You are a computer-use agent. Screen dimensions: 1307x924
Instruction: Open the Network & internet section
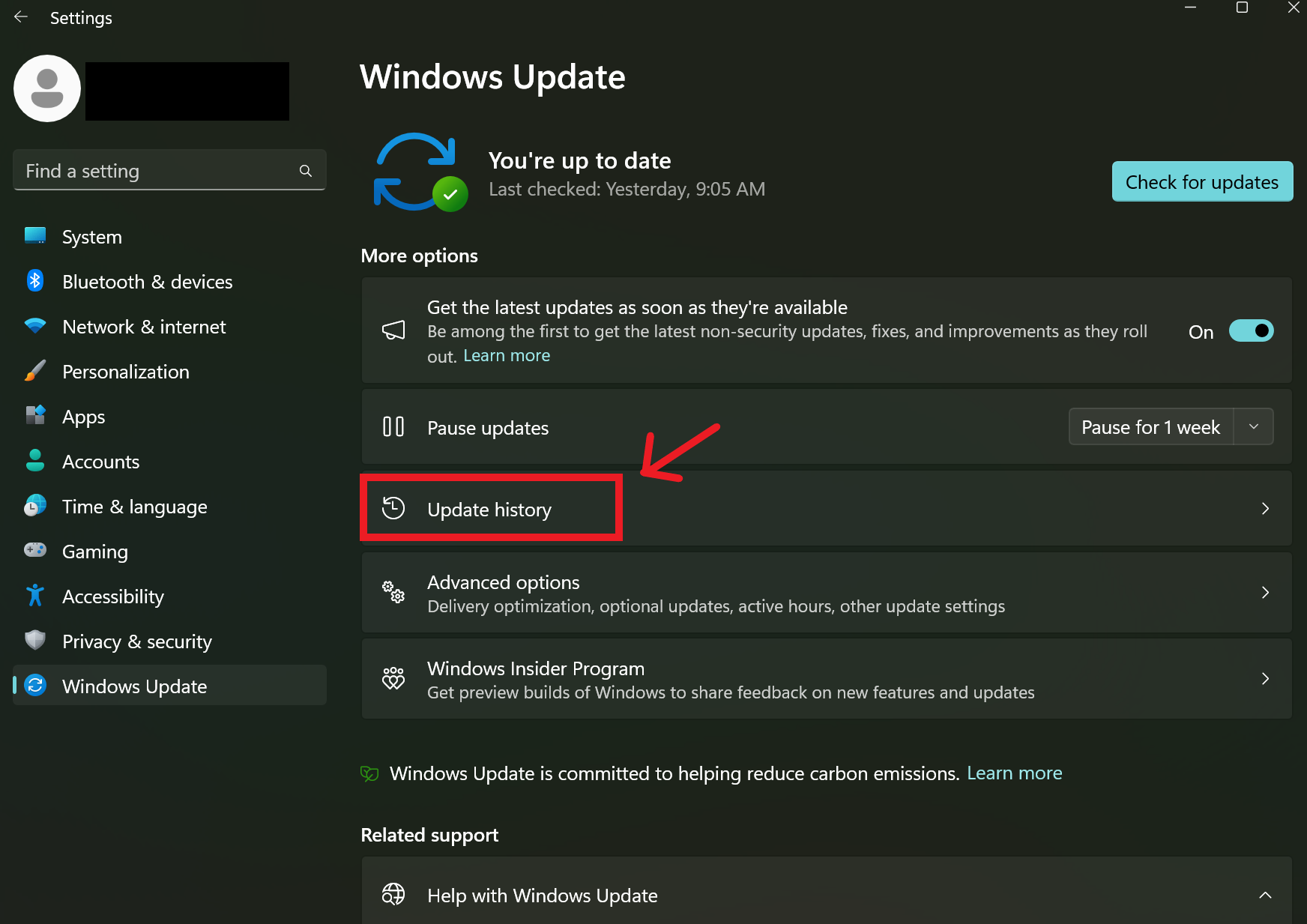[x=144, y=327]
